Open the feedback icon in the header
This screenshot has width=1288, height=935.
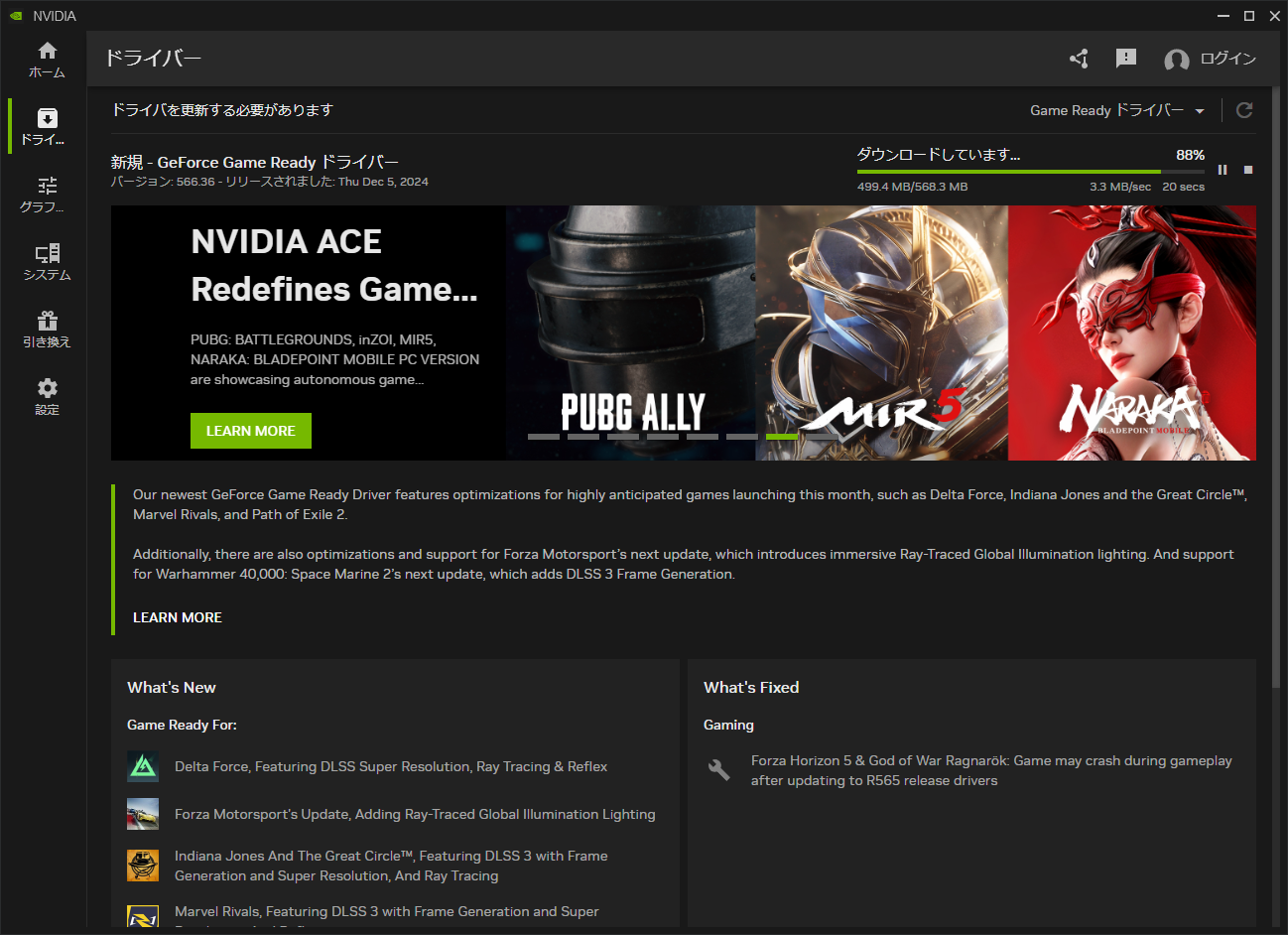tap(1126, 59)
